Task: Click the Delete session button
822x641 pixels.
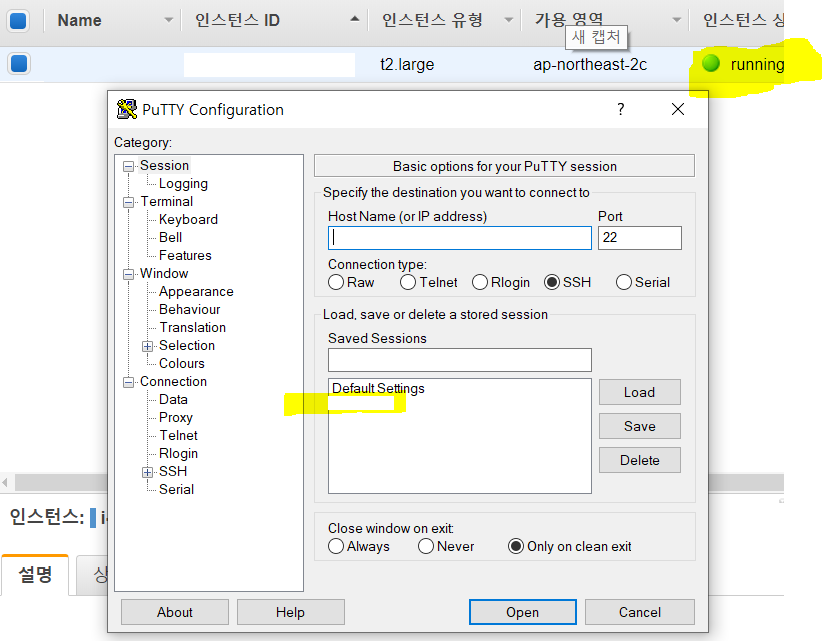Action: tap(640, 460)
